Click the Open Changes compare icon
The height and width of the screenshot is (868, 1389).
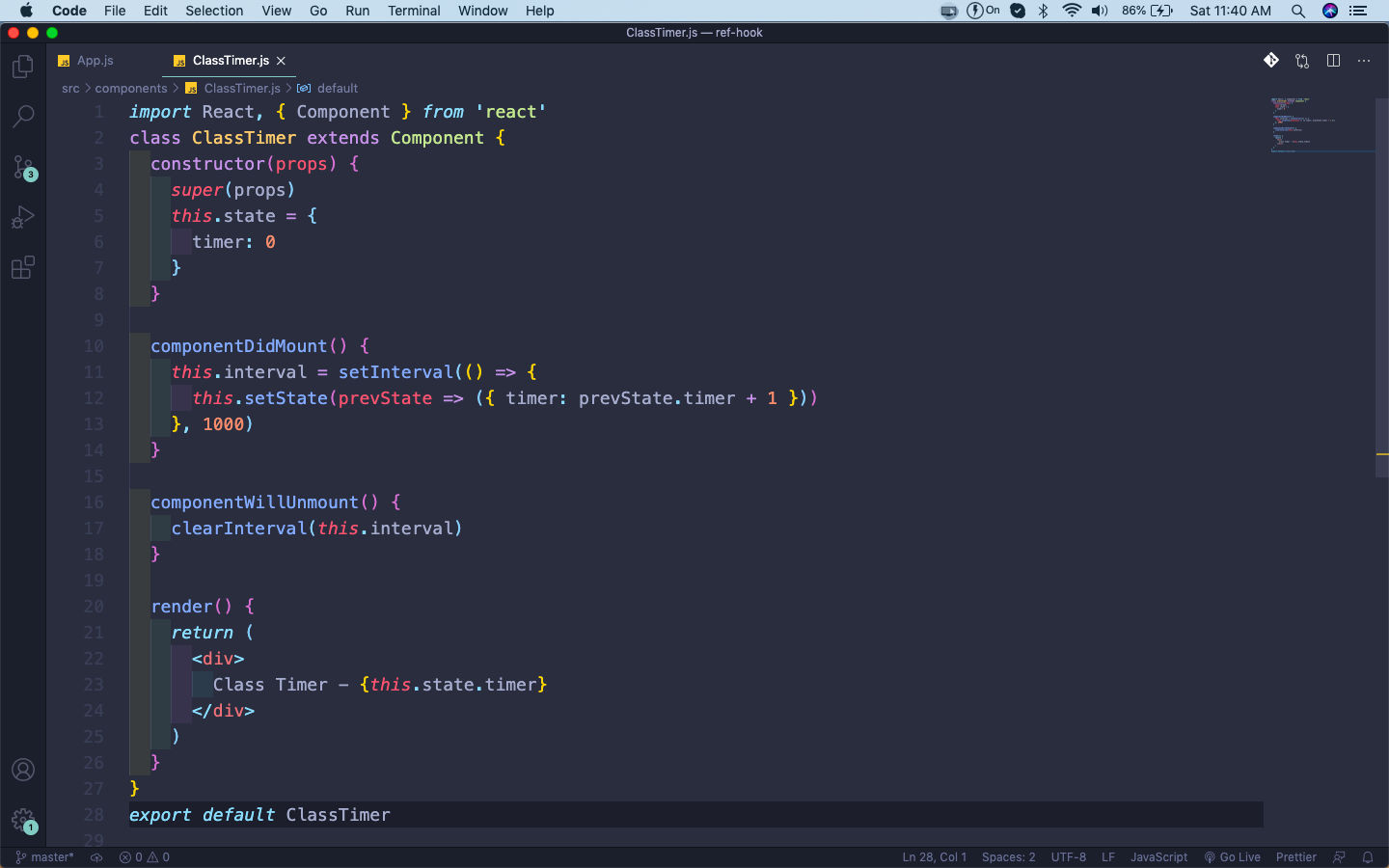coord(1302,61)
